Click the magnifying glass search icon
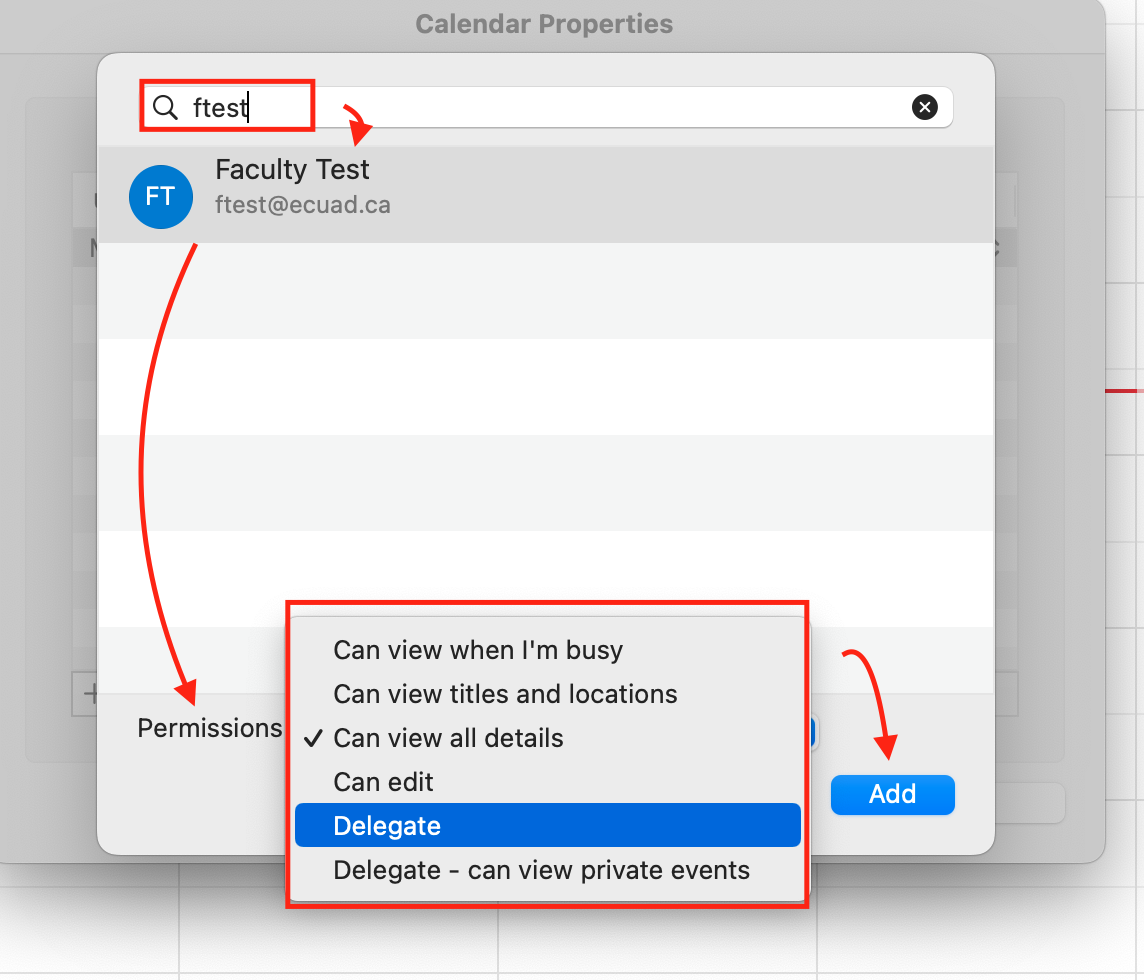Screen dimensions: 1144x980 (x=165, y=107)
